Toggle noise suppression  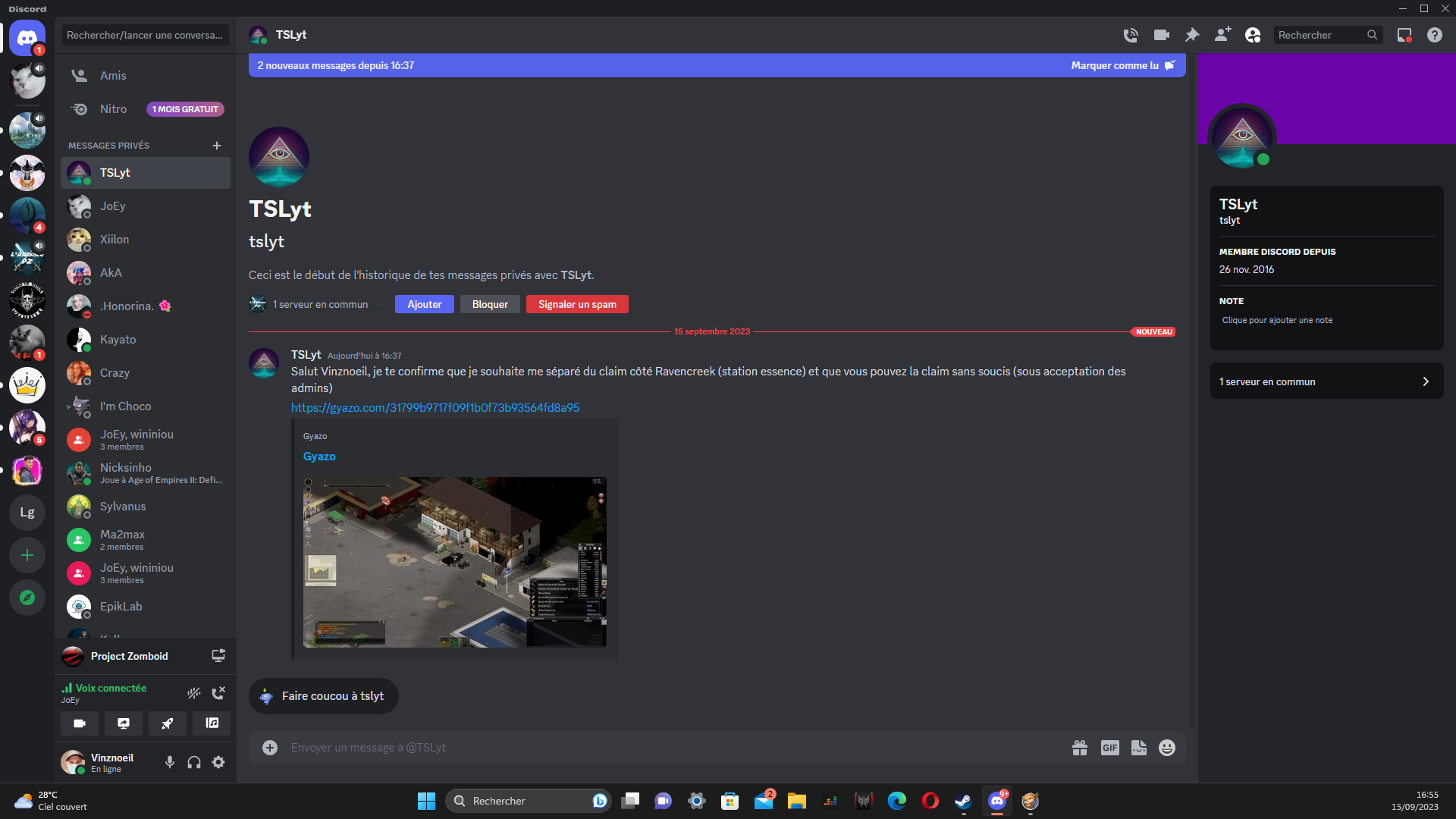(194, 692)
